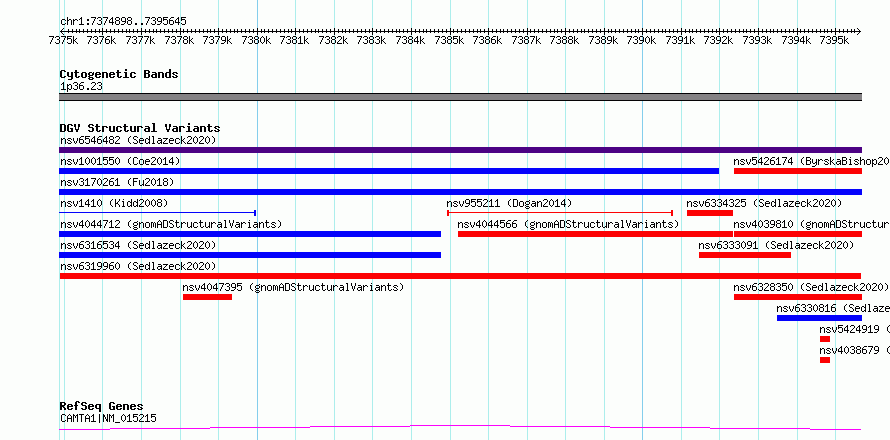Screen dimensions: 890x440
Task: Open the nsv6328350 (Sedlazeck2020) label
Action: click(x=811, y=287)
